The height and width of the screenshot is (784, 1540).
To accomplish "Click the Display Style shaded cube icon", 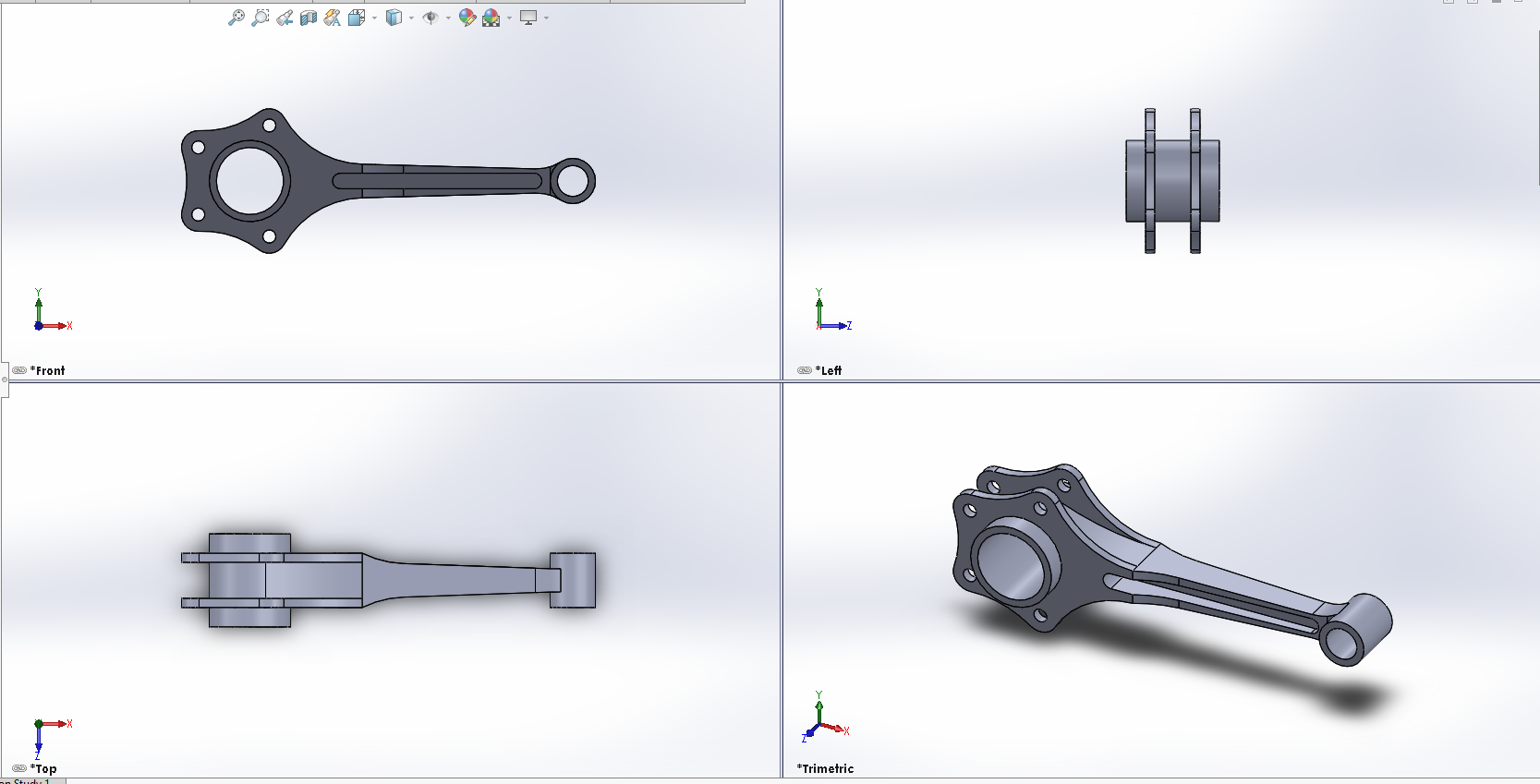I will click(x=394, y=18).
